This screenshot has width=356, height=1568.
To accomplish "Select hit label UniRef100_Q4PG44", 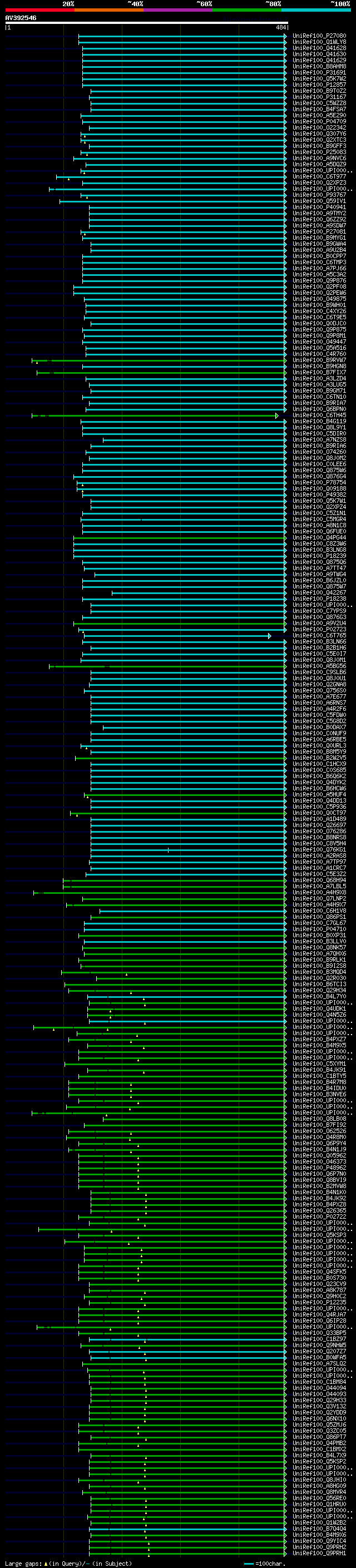I will 319,537.
